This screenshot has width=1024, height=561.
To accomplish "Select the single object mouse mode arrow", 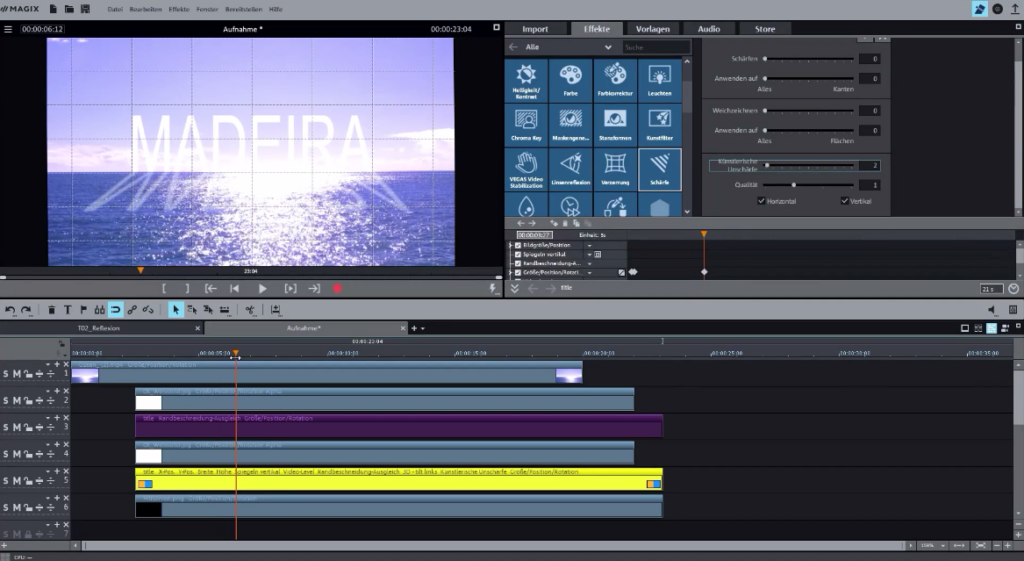I will 175,310.
